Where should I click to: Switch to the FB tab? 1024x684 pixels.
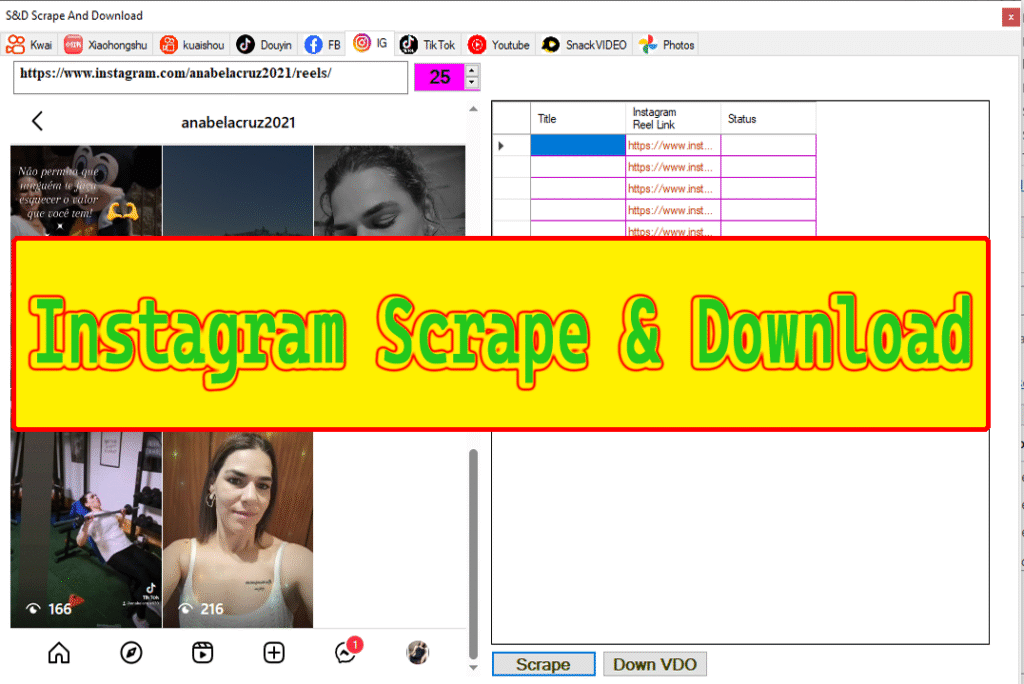coord(322,44)
